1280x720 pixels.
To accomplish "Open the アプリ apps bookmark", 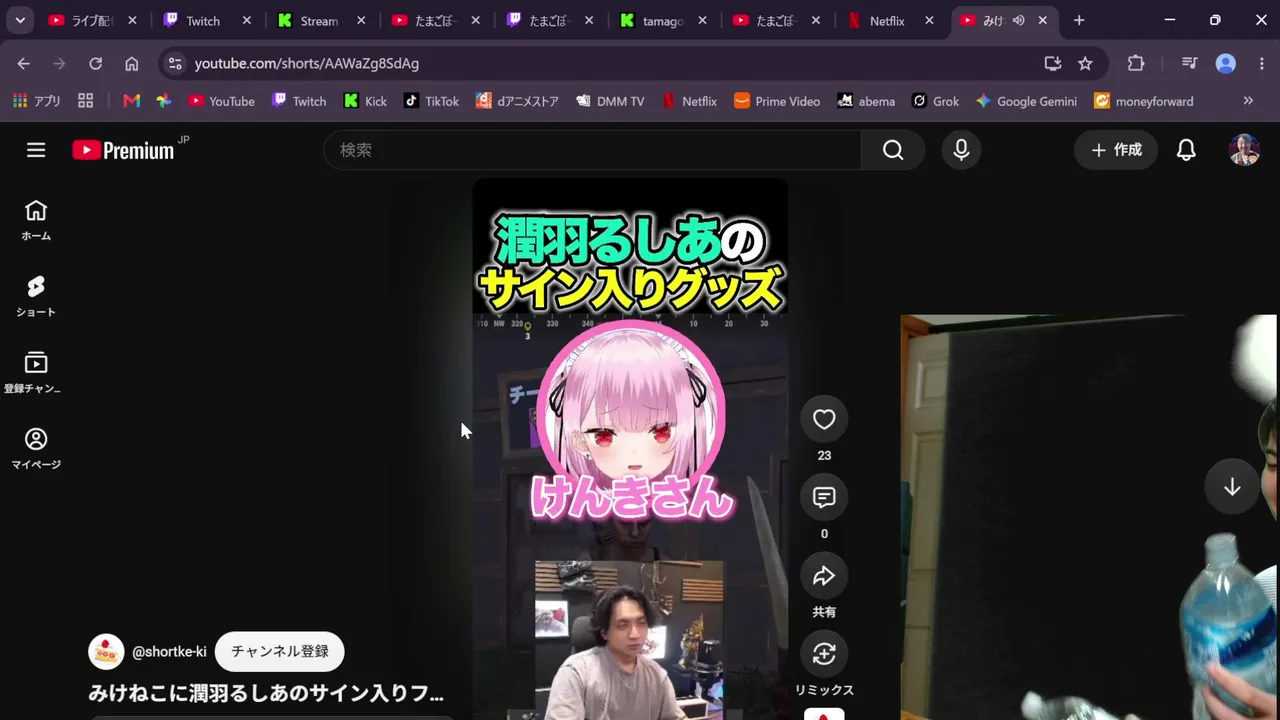I will 37,101.
